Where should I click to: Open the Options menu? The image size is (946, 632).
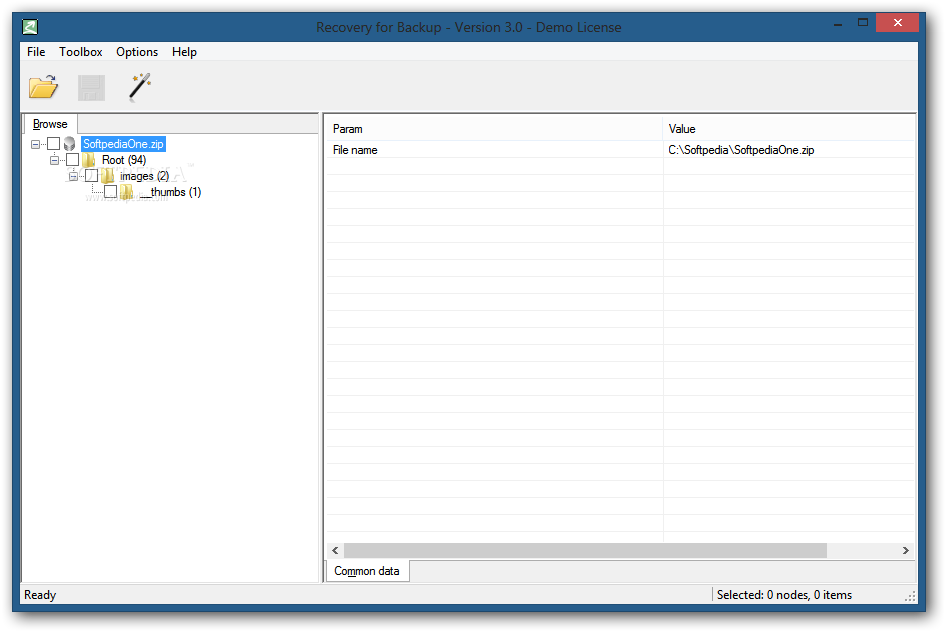(137, 52)
